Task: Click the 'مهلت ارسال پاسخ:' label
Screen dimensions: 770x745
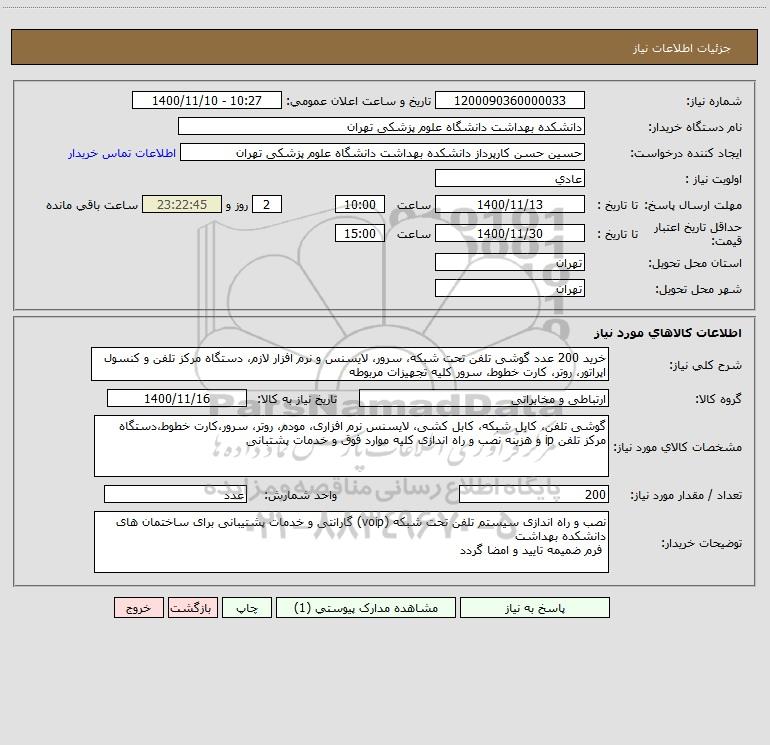Action: [x=693, y=205]
